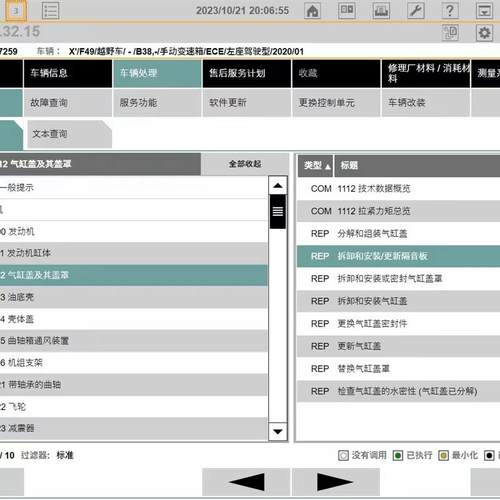
Task: Select the 飞轮 tree row
Action: pyautogui.click(x=134, y=406)
